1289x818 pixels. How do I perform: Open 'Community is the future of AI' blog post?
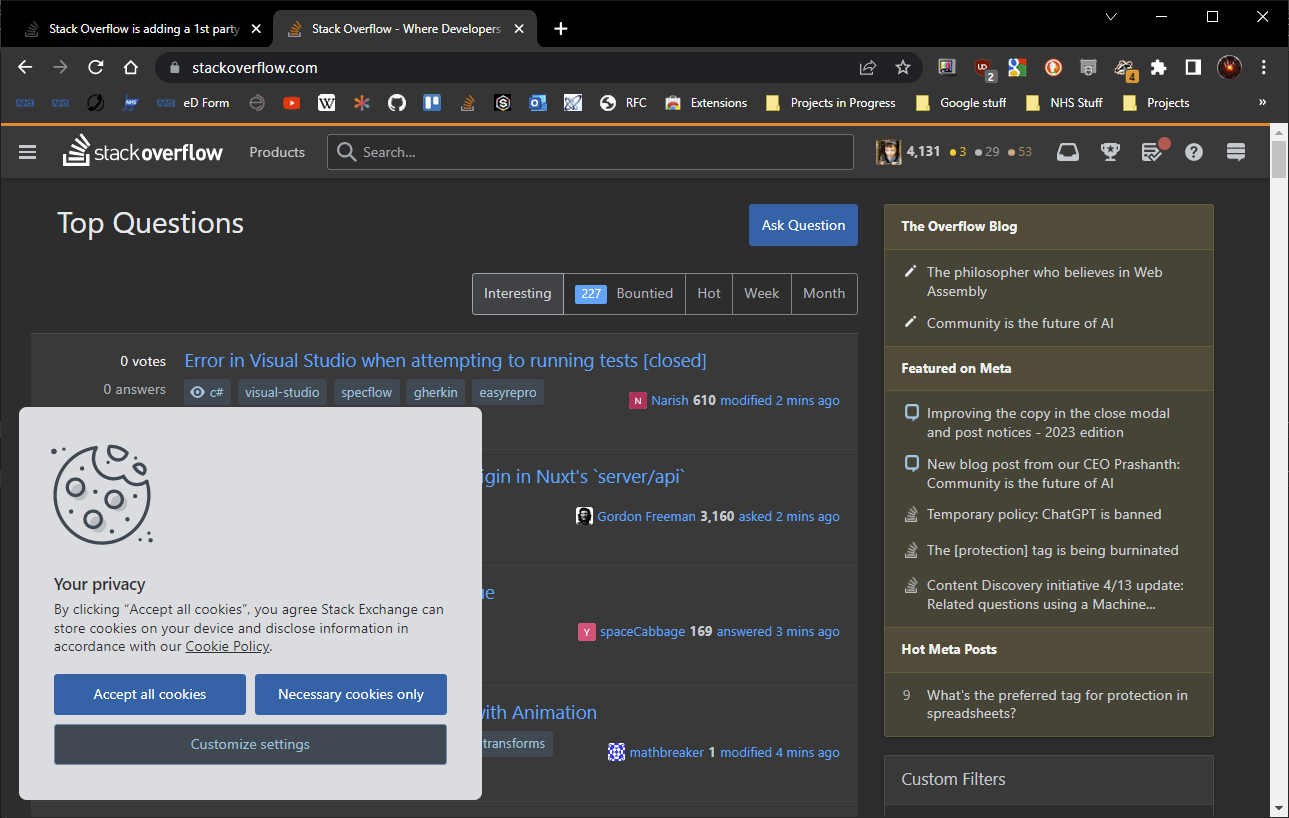coord(1020,323)
